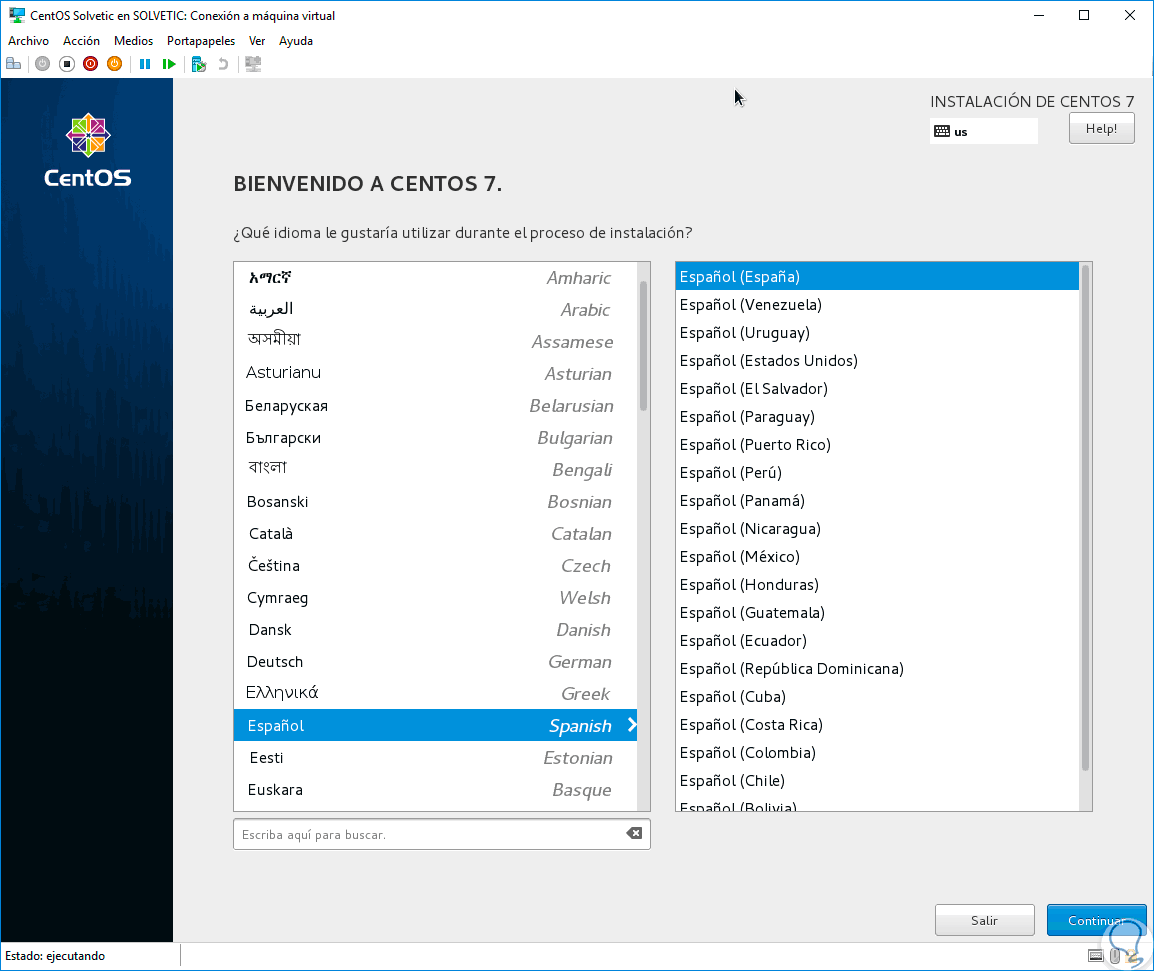The width and height of the screenshot is (1154, 971).
Task: Select Assamese language
Action: 435,342
